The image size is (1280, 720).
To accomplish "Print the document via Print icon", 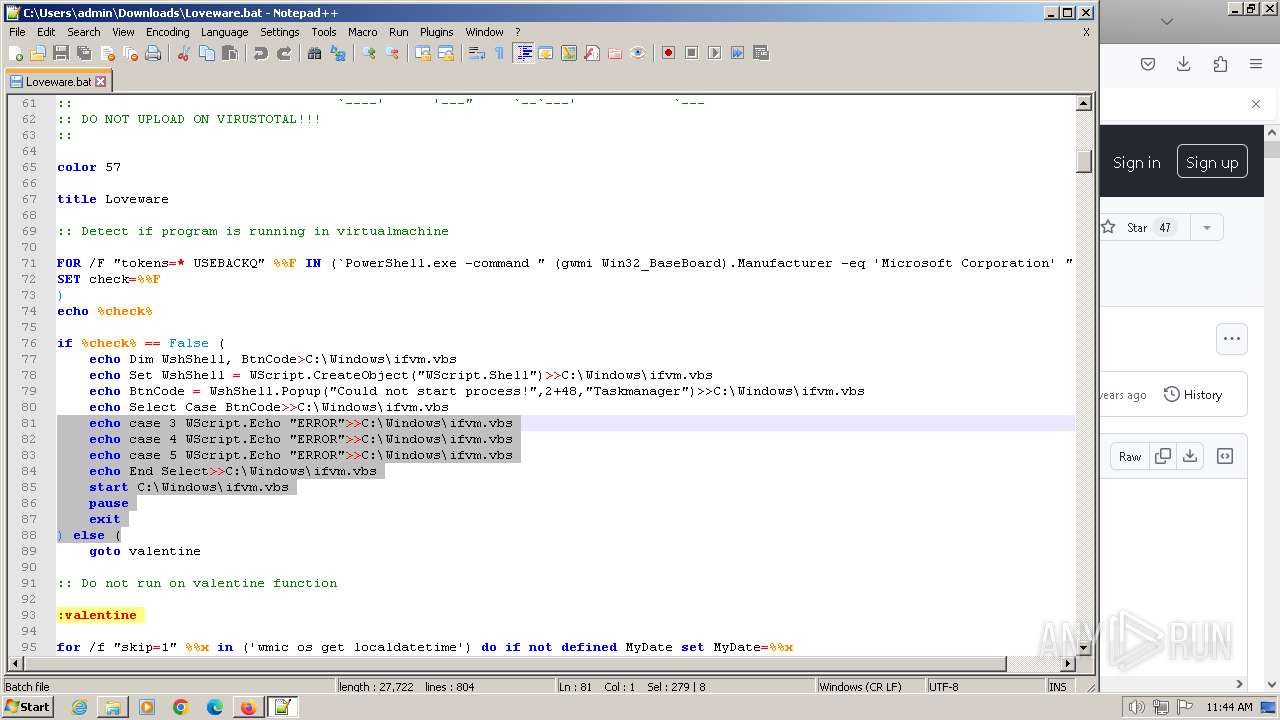I will click(153, 53).
